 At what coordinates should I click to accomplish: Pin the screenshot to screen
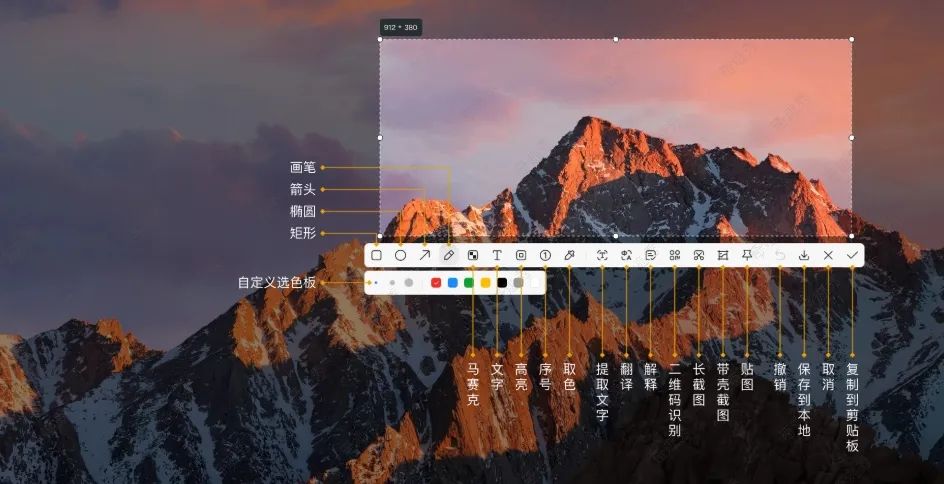(x=747, y=256)
